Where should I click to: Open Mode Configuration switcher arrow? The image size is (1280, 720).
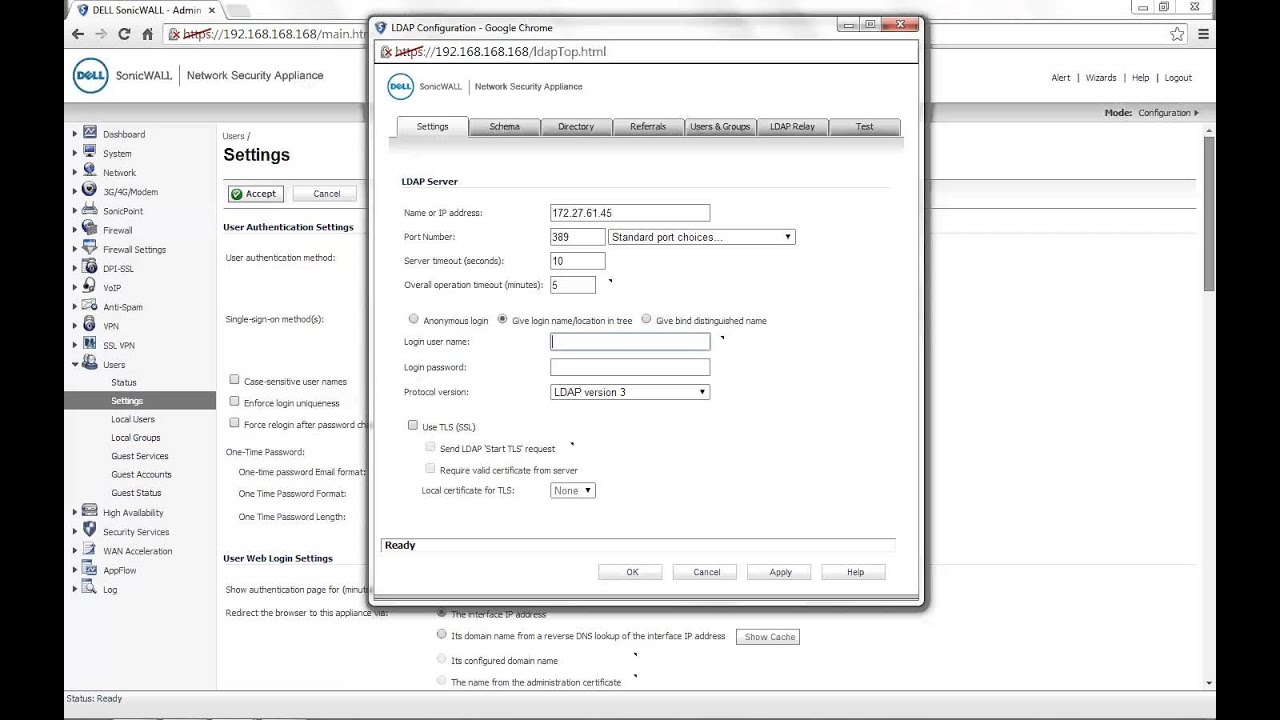click(x=1196, y=113)
